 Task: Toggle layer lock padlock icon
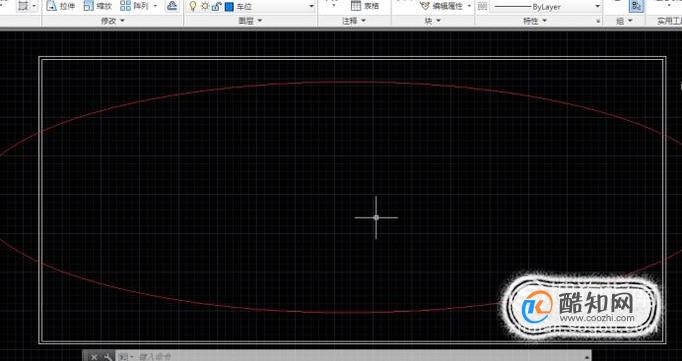tap(216, 7)
